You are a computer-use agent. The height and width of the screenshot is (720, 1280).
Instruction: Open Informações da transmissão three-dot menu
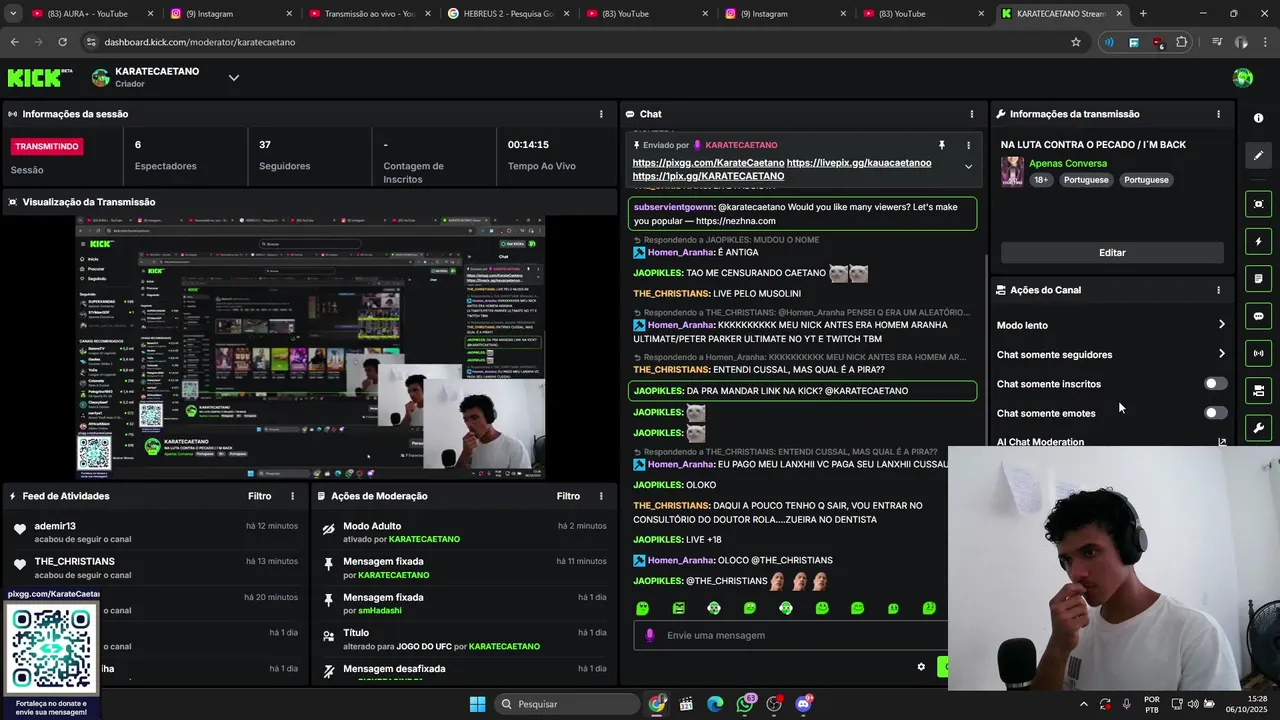pos(1218,114)
